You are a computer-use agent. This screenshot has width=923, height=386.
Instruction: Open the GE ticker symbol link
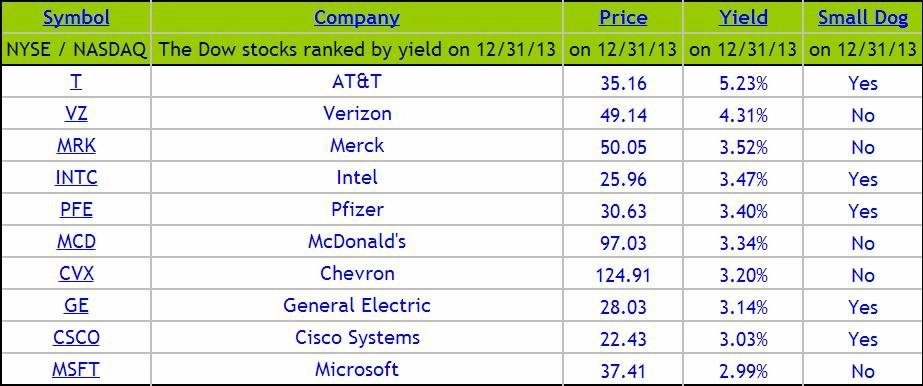click(76, 305)
